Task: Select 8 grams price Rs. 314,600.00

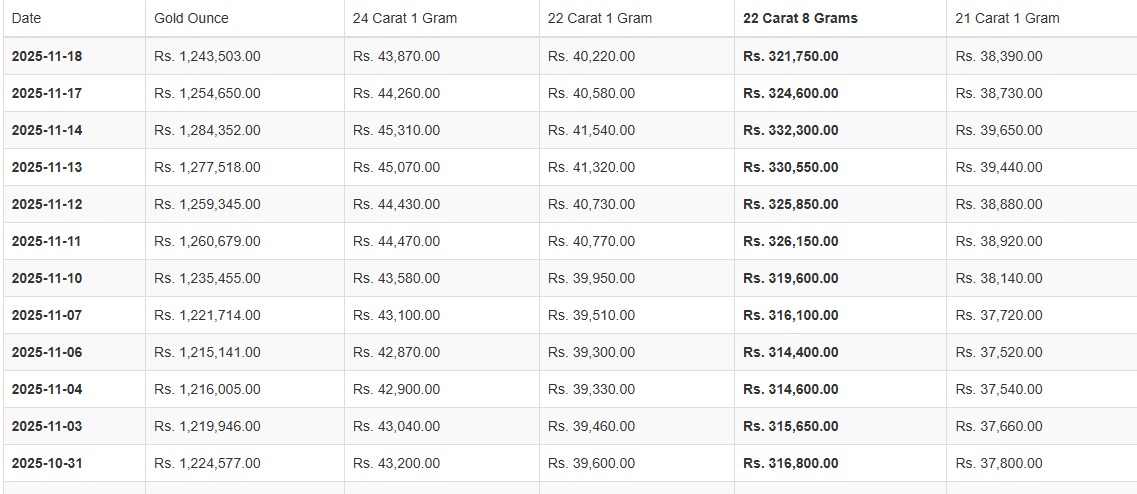Action: 790,389
